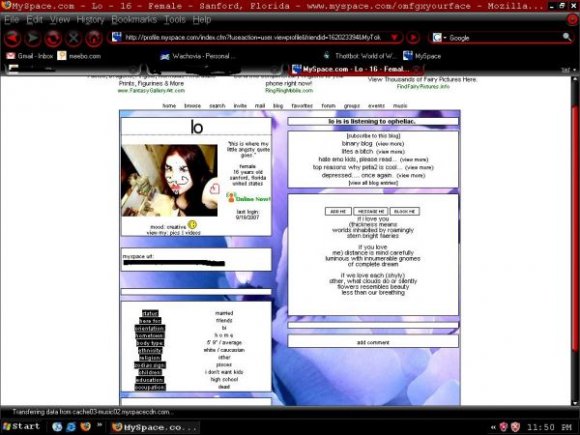Select the first blacked-out browser tab
Screen dimensions: 580x435
pos(72,69)
